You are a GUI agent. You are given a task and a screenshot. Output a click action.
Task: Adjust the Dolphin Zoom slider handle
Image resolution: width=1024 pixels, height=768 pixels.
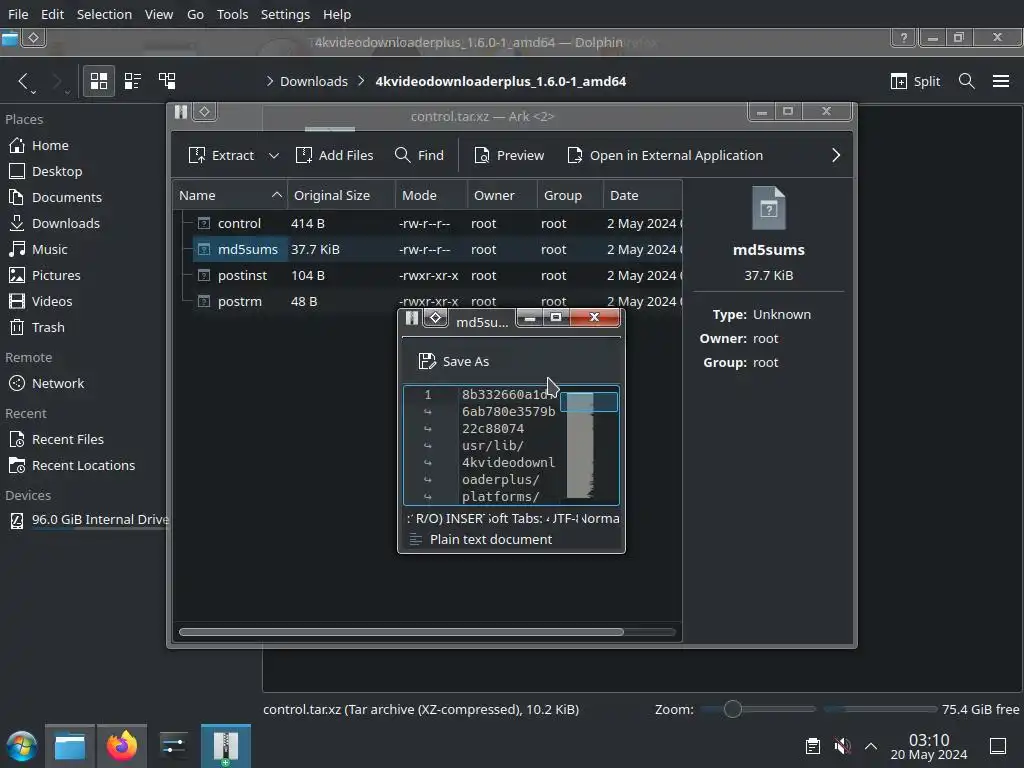732,709
